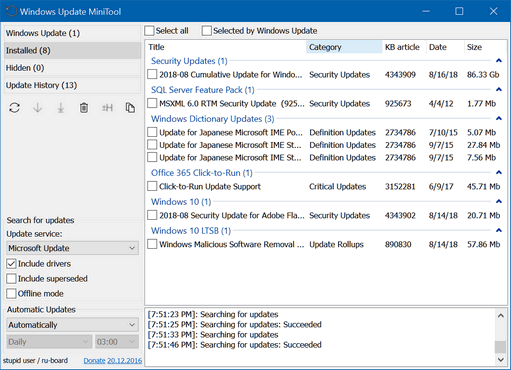Click the copy to clipboard icon
This screenshot has height=370, width=511.
click(130, 108)
